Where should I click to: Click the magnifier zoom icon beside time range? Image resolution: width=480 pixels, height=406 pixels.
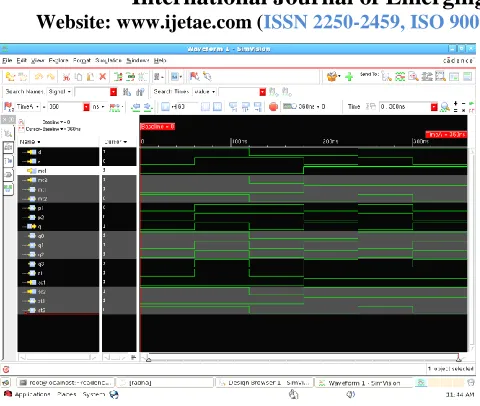click(445, 107)
